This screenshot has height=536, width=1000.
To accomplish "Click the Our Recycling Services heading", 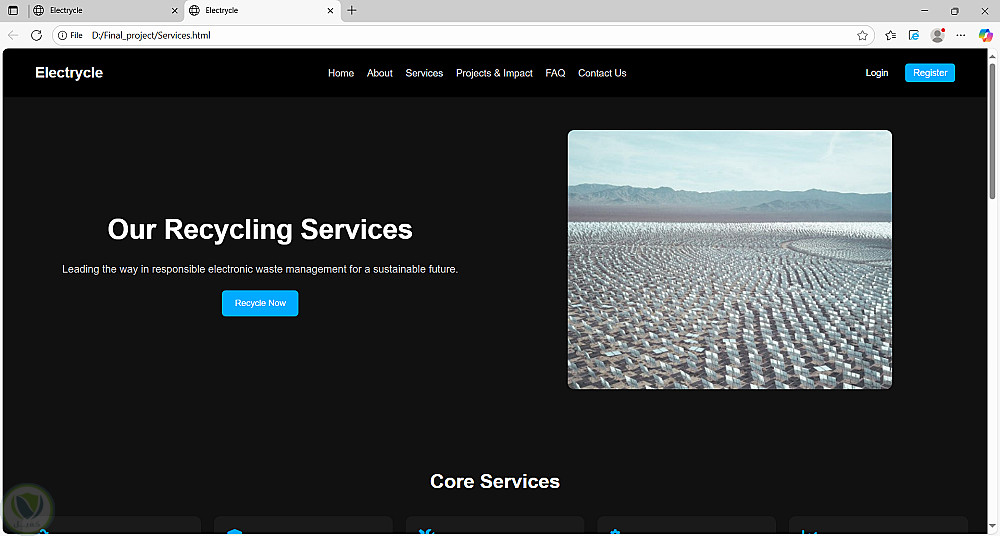I will [260, 230].
